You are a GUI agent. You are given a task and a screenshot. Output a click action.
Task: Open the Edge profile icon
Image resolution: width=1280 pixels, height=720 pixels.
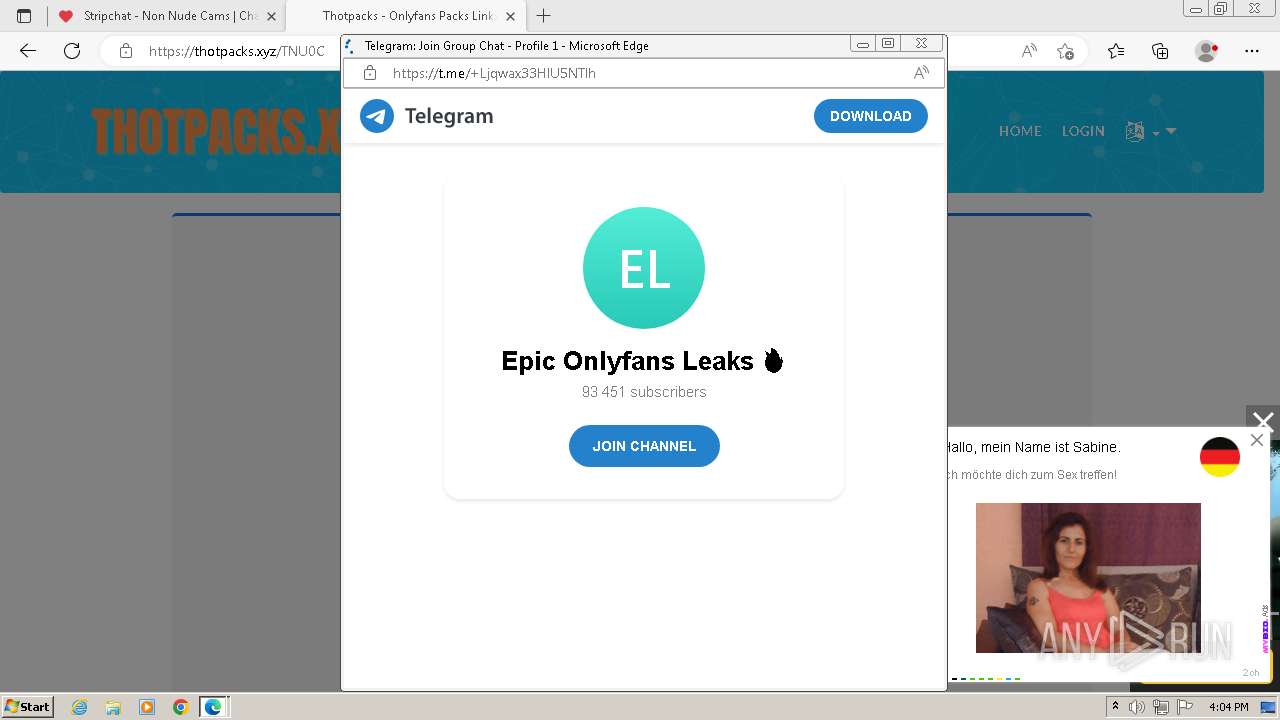(x=1207, y=51)
